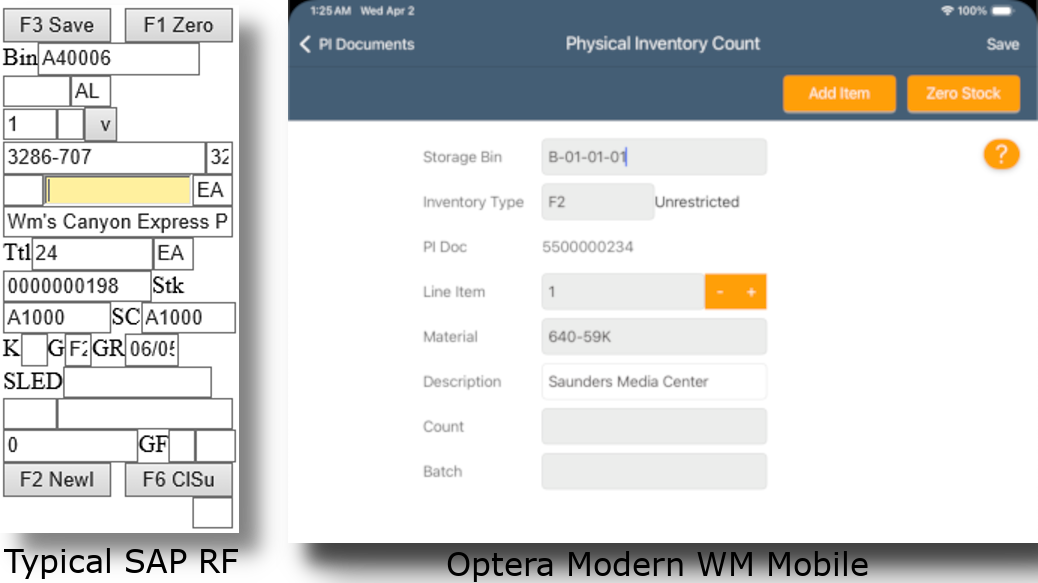
Task: Tap the Wi-Fi icon in status bar
Action: click(x=947, y=10)
